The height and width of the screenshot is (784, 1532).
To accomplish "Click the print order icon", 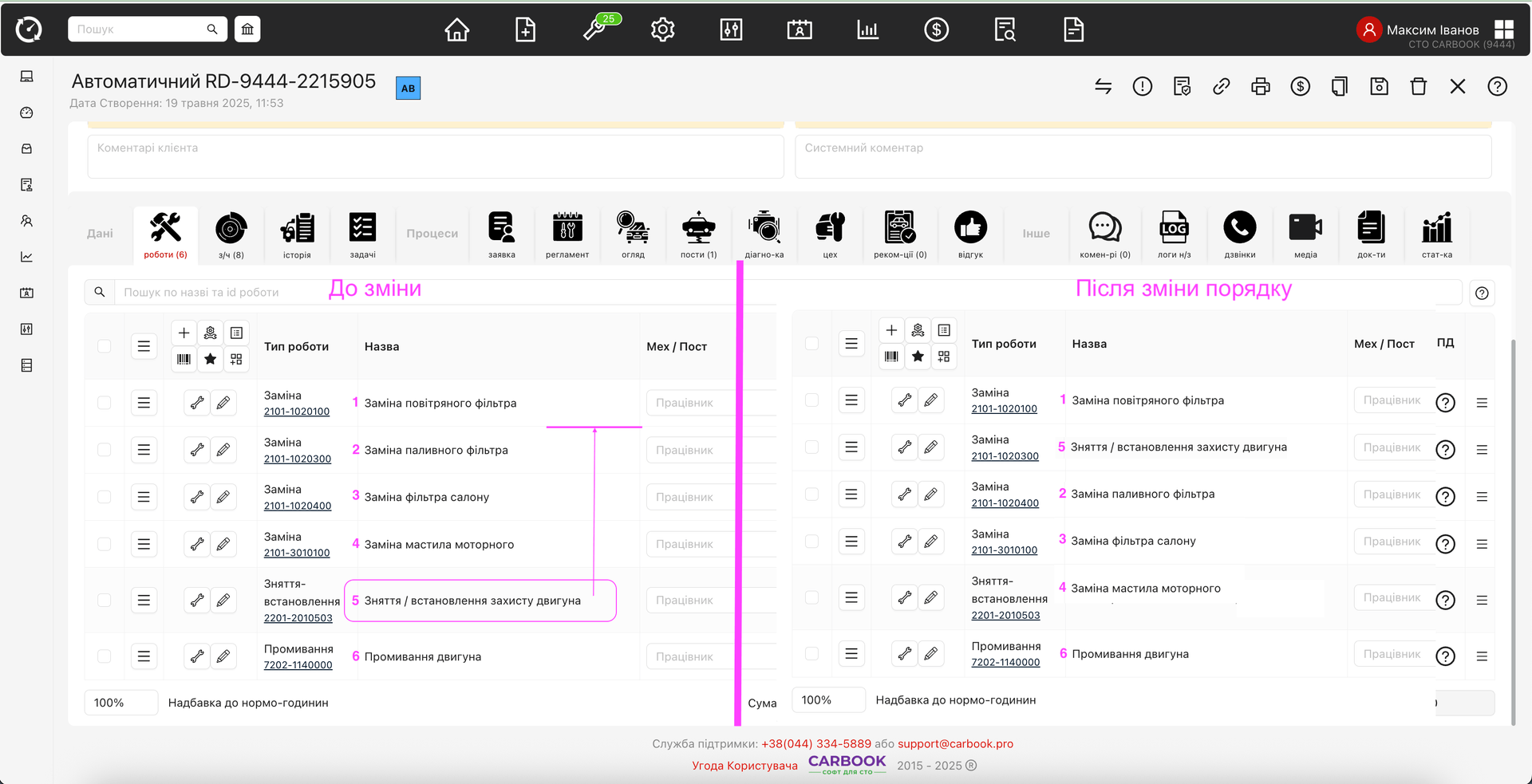I will point(1261,86).
